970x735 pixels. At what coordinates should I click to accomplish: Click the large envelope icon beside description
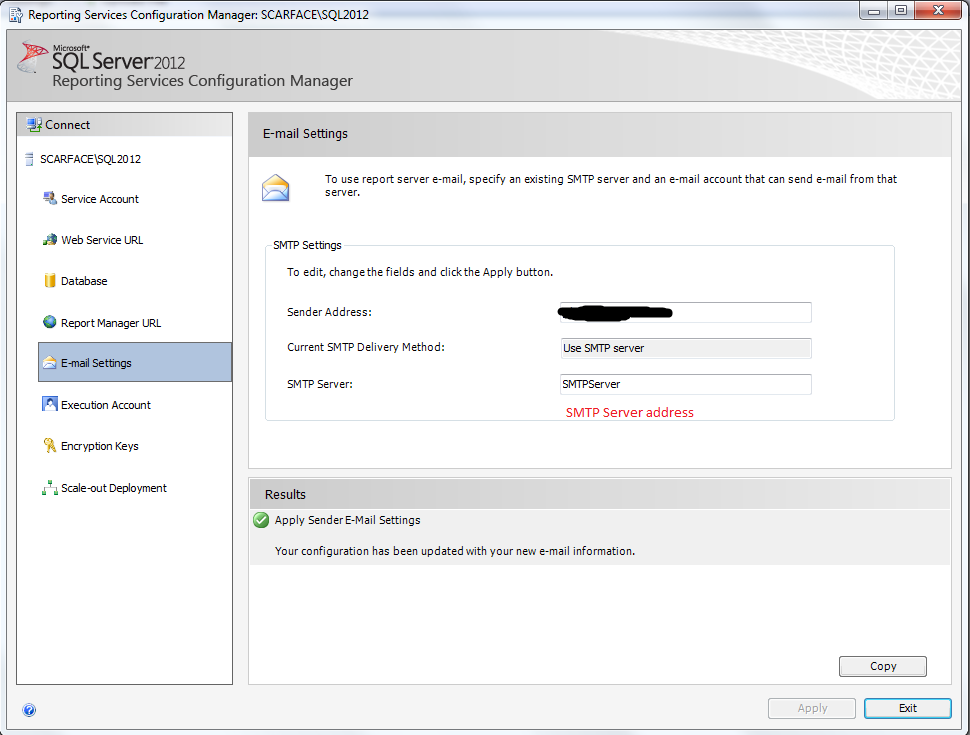click(x=275, y=188)
